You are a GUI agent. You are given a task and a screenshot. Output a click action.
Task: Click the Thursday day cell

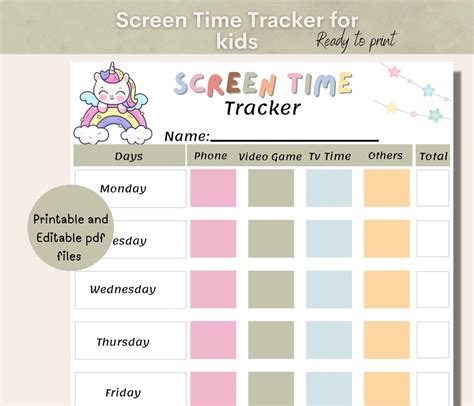(131, 341)
